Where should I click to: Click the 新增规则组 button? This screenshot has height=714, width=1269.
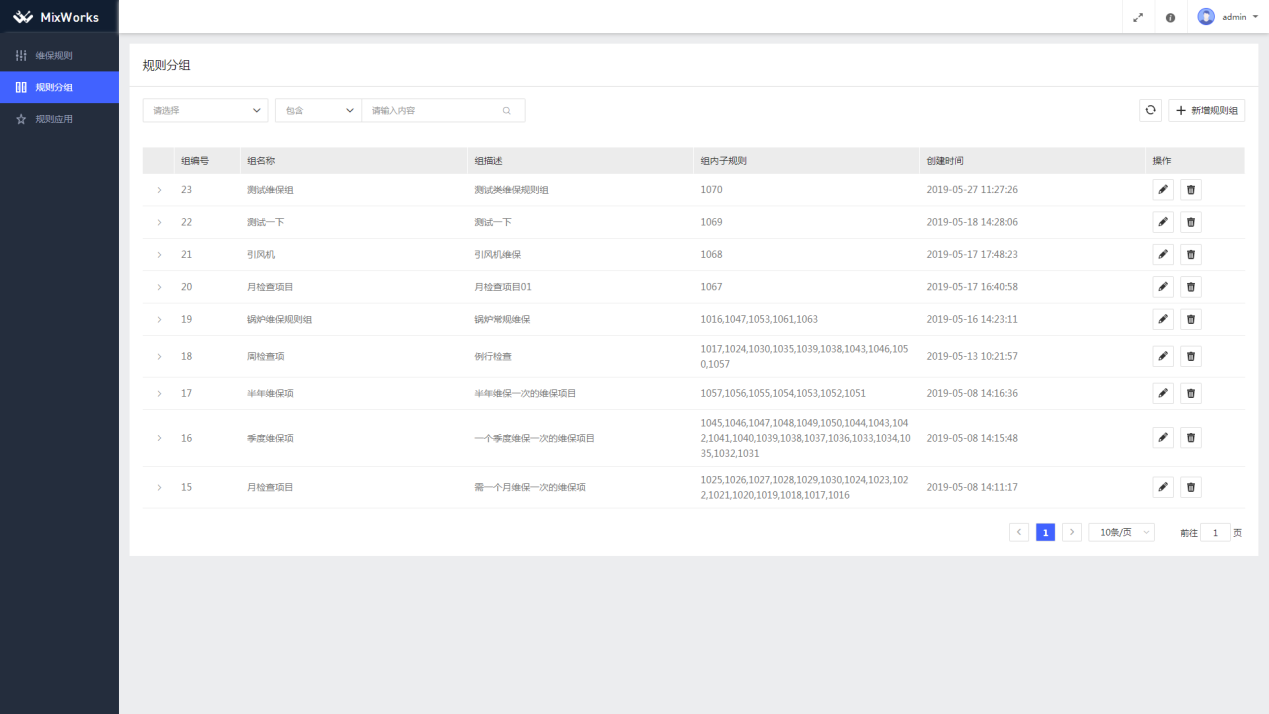(x=1206, y=110)
